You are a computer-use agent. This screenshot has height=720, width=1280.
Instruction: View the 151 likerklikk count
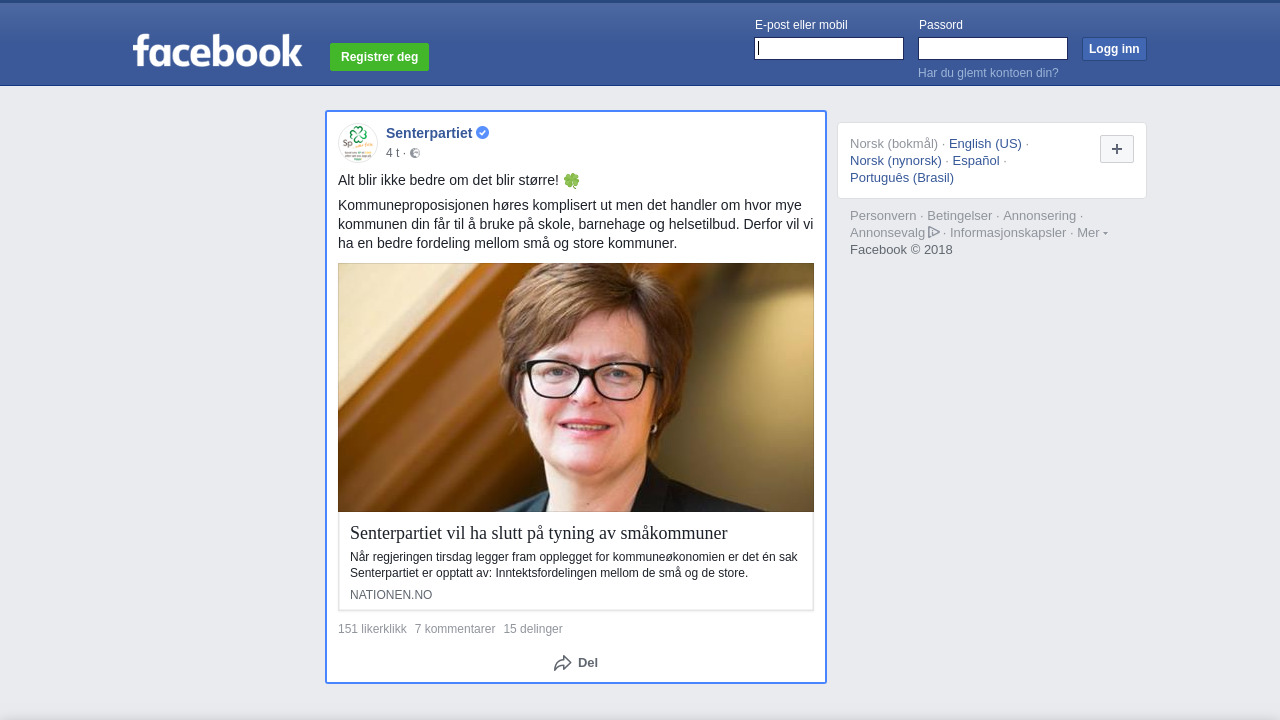tap(372, 629)
